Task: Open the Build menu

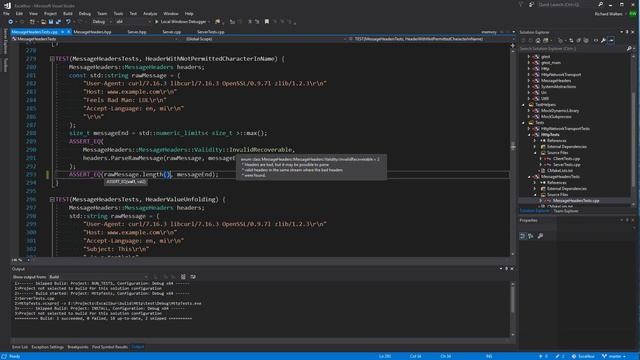Action: 67,13
